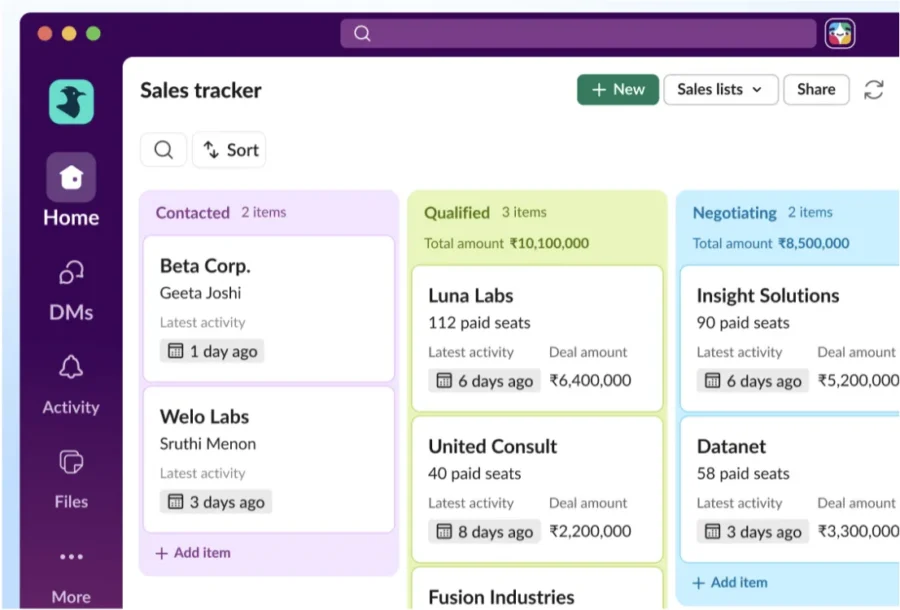Click '58 paid seats' on Datanet
Viewport: 900px width, 610px height.
(x=743, y=473)
